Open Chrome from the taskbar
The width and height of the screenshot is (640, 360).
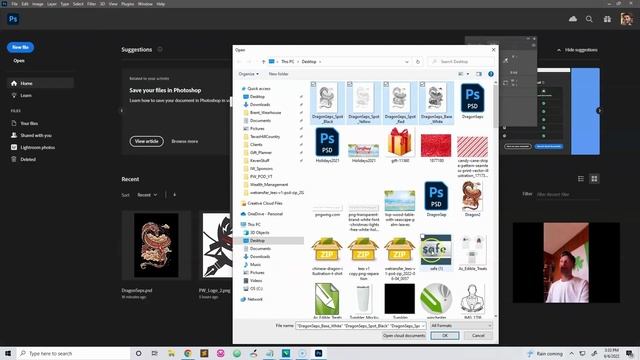coord(188,353)
